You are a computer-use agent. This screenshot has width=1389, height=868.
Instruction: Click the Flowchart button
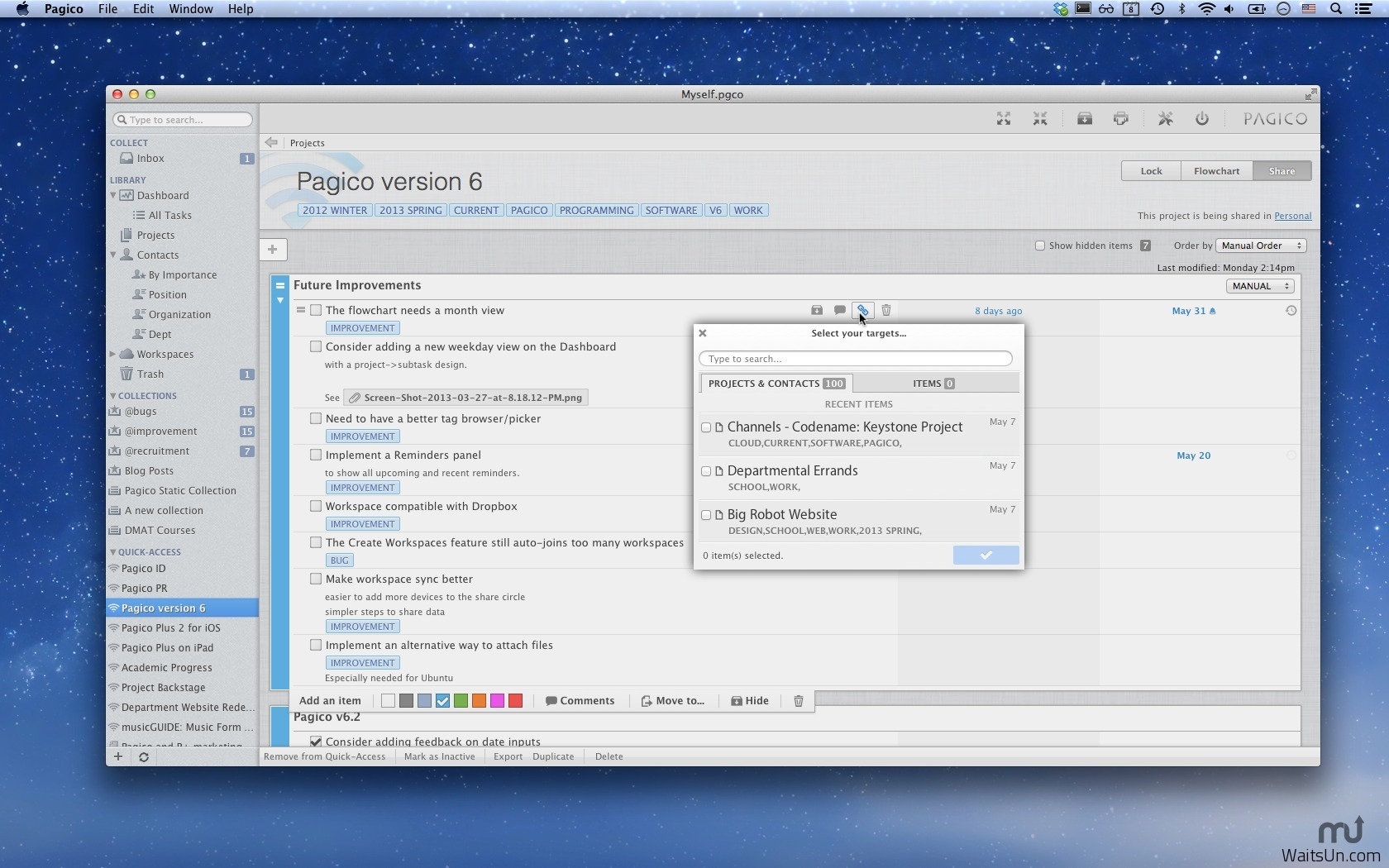(1216, 171)
